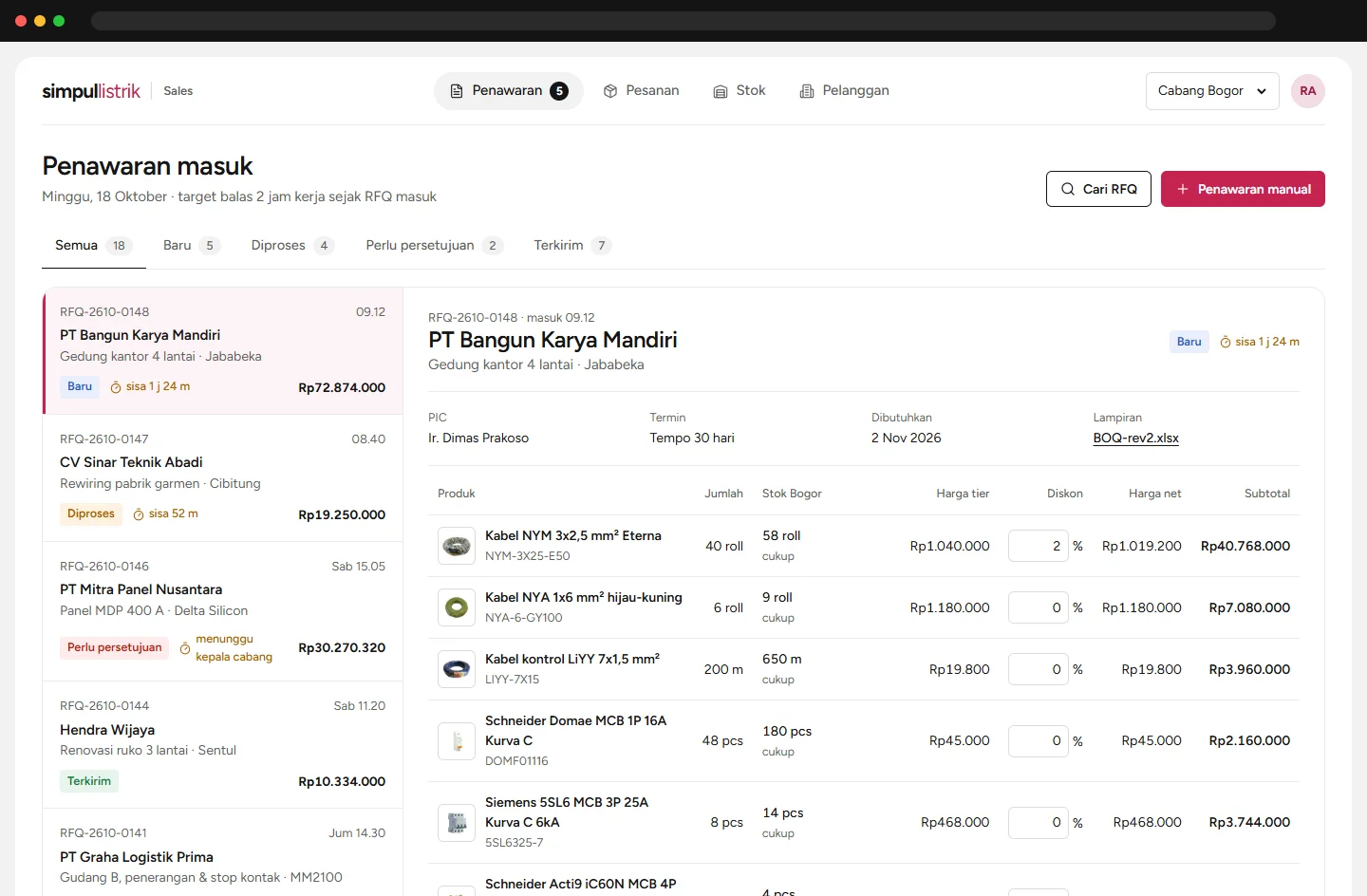Open the PT Mitra Panel Nusantara RFQ
The height and width of the screenshot is (896, 1367).
tap(223, 611)
